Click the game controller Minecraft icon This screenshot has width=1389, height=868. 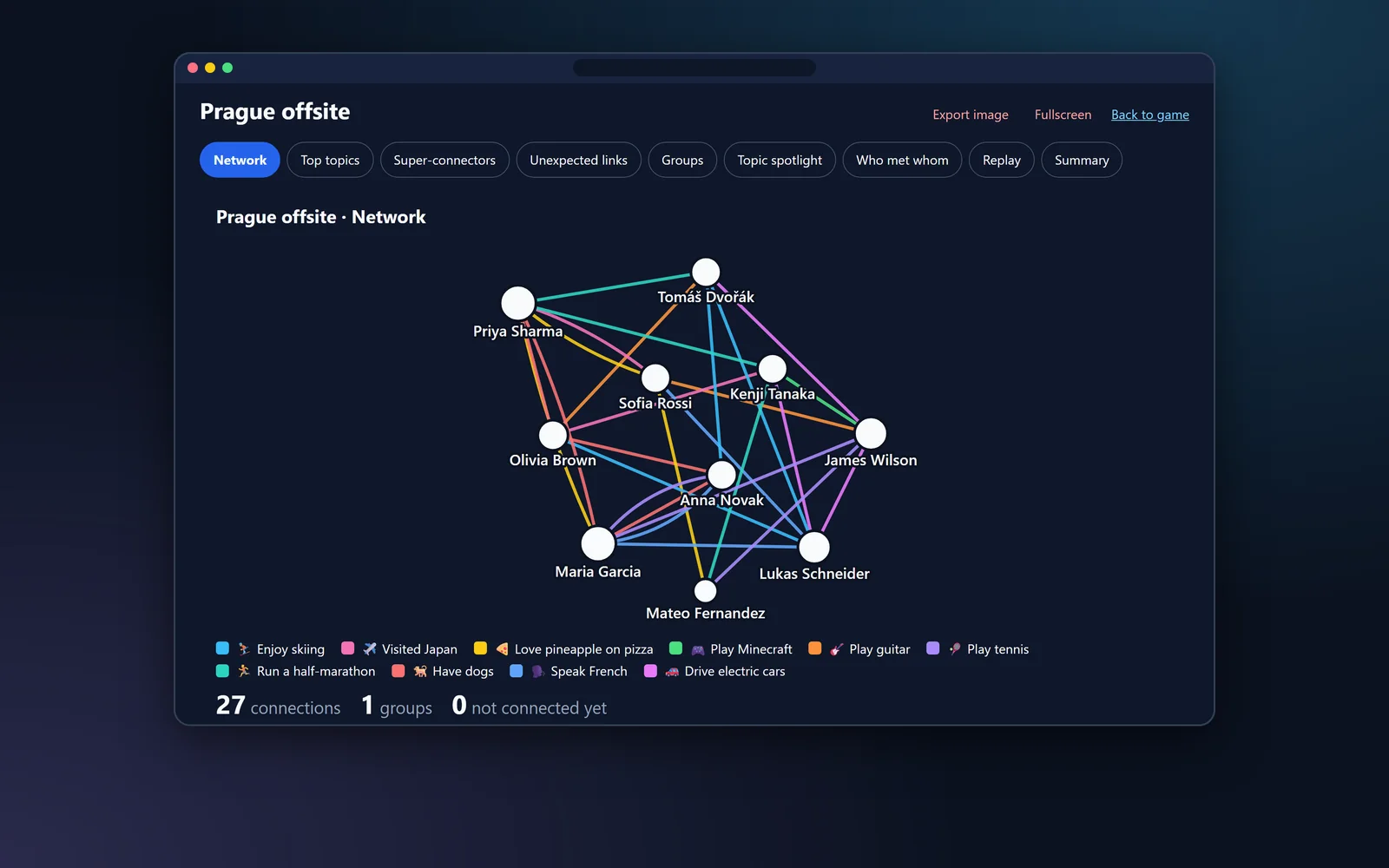(x=698, y=649)
